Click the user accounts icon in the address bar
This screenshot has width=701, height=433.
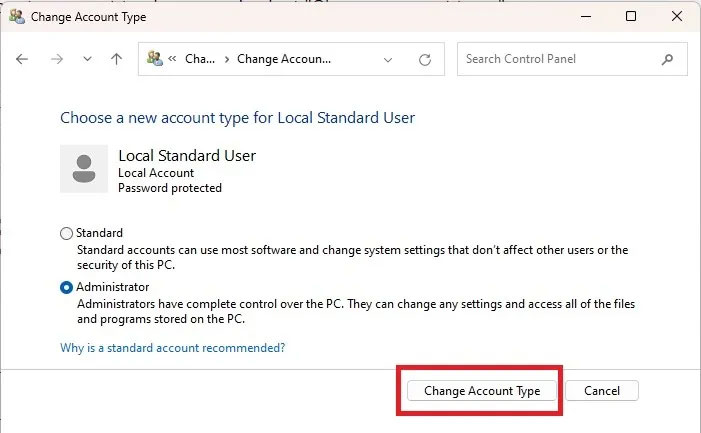click(x=154, y=59)
